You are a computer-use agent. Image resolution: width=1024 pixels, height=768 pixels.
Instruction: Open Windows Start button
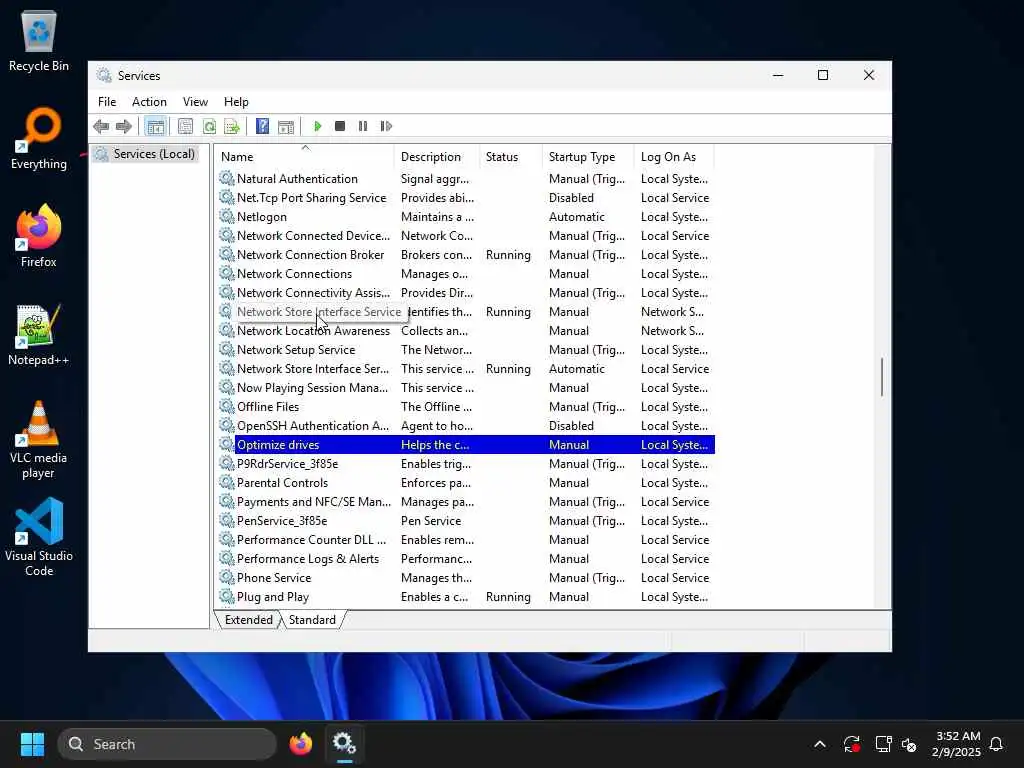point(32,744)
